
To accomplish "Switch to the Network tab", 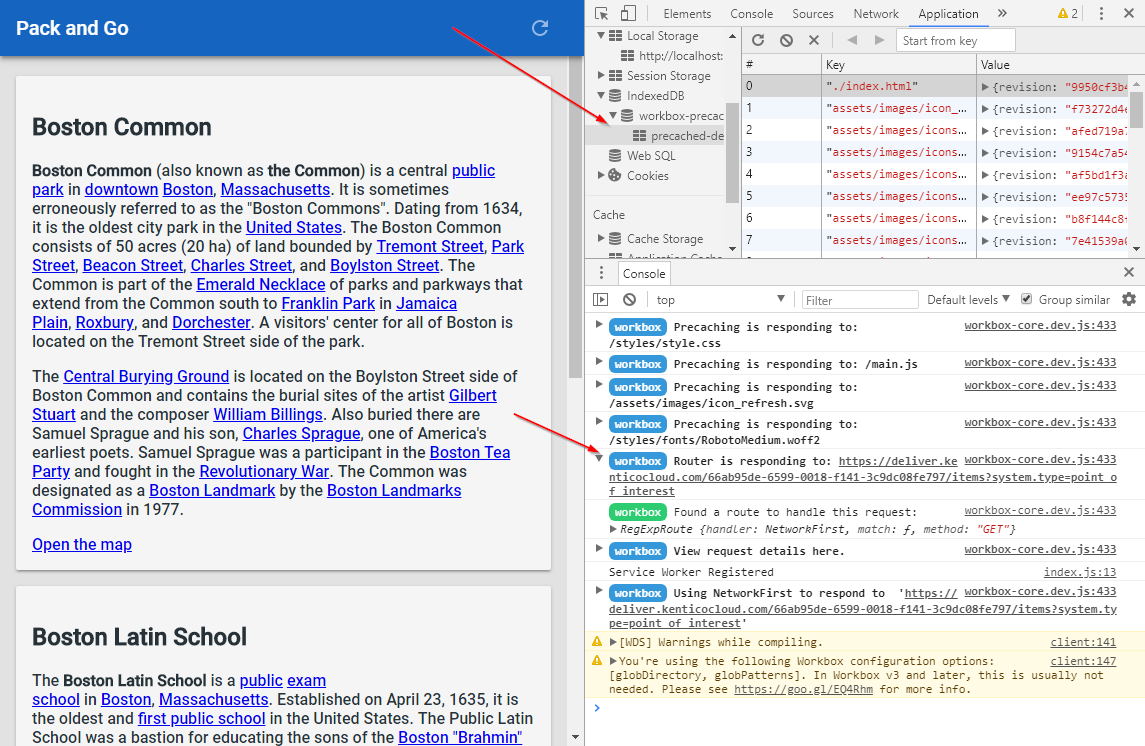I will pos(876,14).
